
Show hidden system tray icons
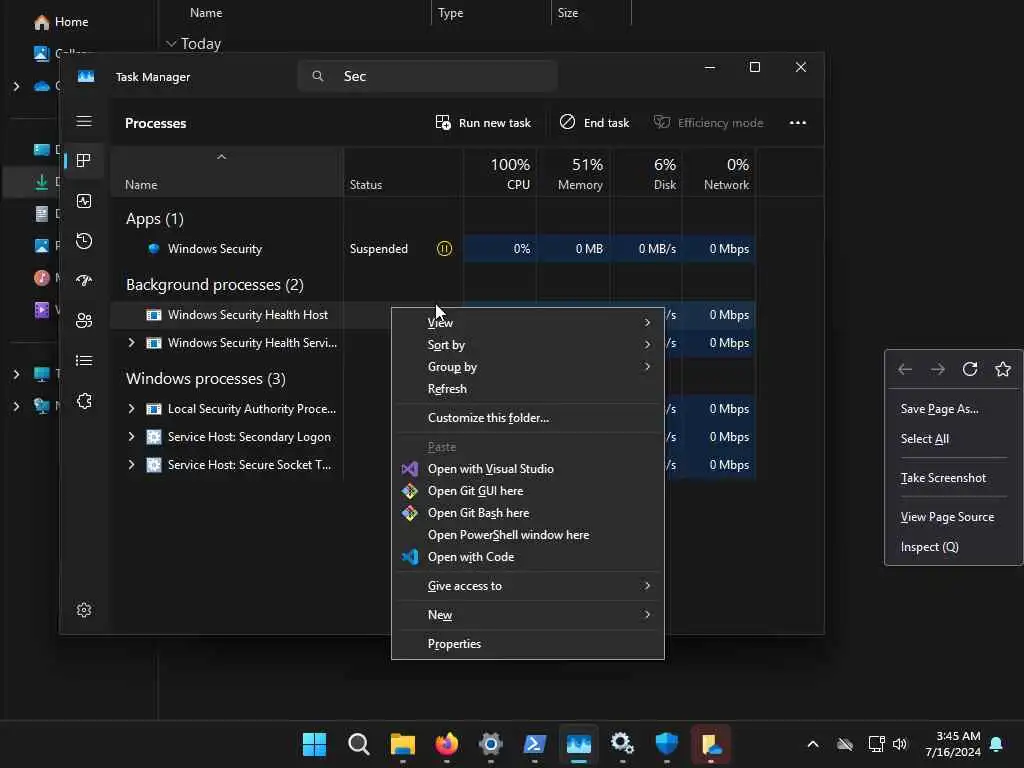point(813,744)
